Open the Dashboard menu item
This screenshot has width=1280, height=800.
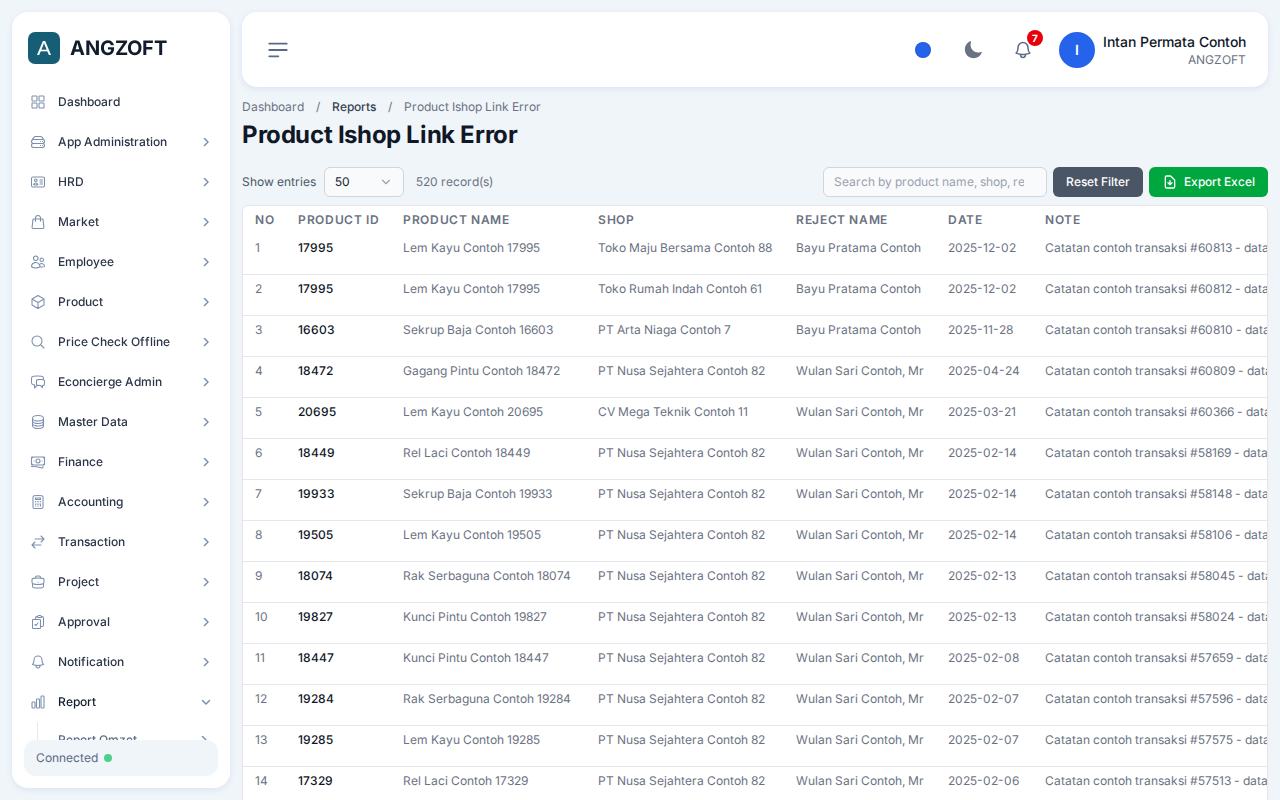[x=121, y=102]
